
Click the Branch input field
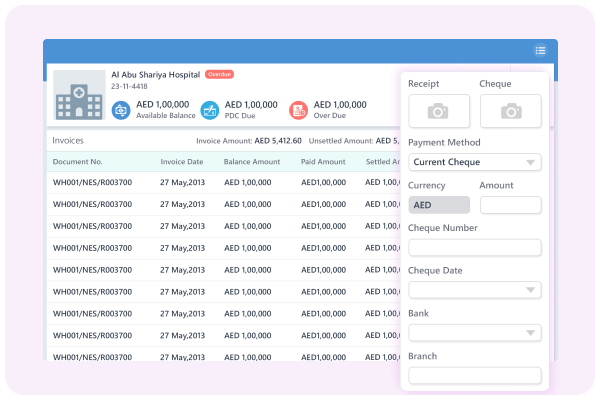pyautogui.click(x=475, y=376)
